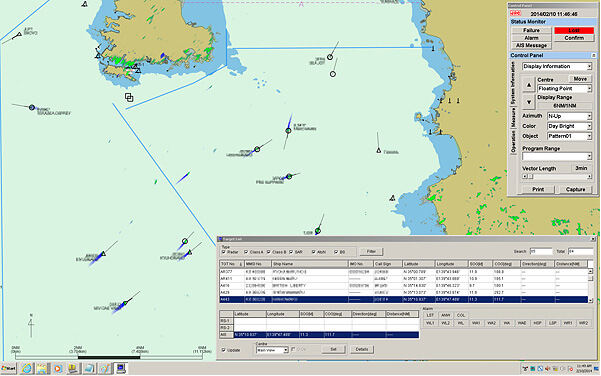Image resolution: width=601 pixels, height=376 pixels.
Task: Switch to the Operation vertical tab
Action: click(513, 141)
